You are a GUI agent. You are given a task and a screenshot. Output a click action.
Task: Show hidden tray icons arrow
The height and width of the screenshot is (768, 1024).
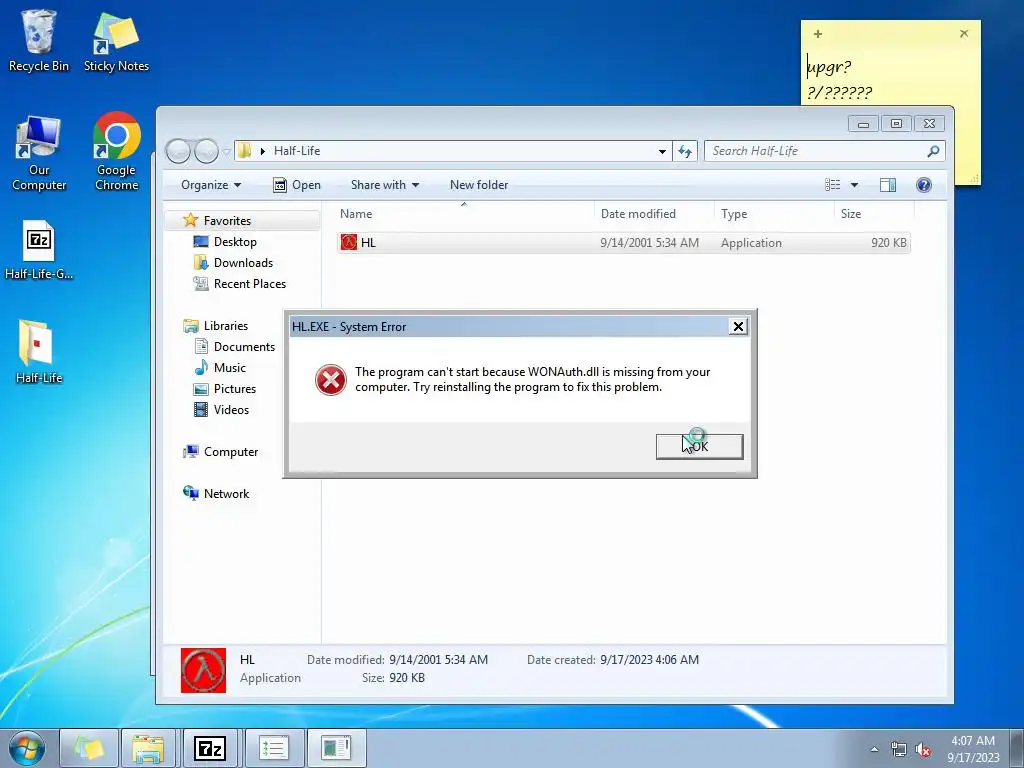[x=874, y=749]
